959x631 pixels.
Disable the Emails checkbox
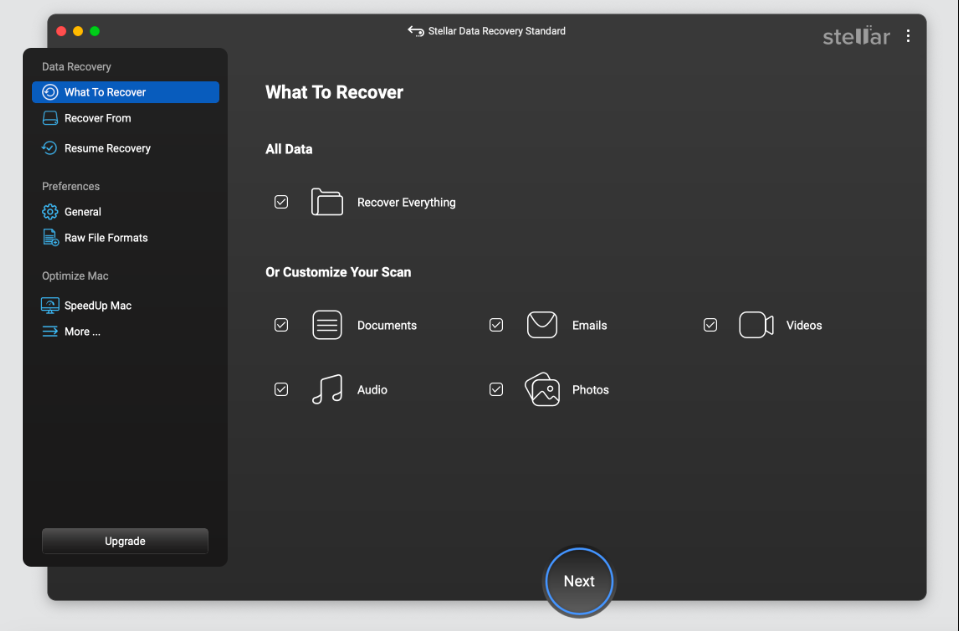(496, 325)
